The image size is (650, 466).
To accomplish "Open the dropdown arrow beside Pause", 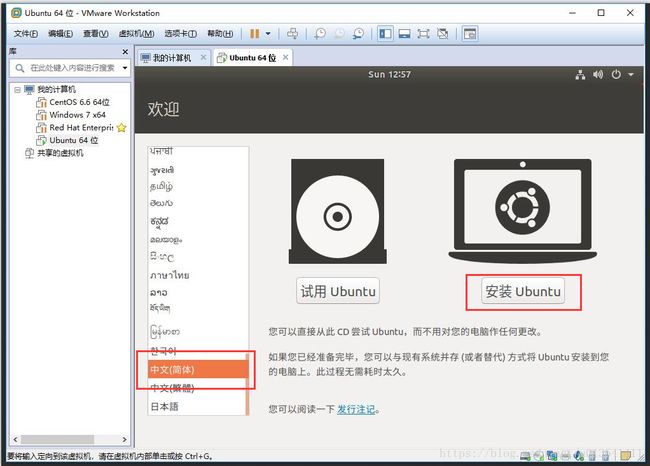I will point(268,34).
